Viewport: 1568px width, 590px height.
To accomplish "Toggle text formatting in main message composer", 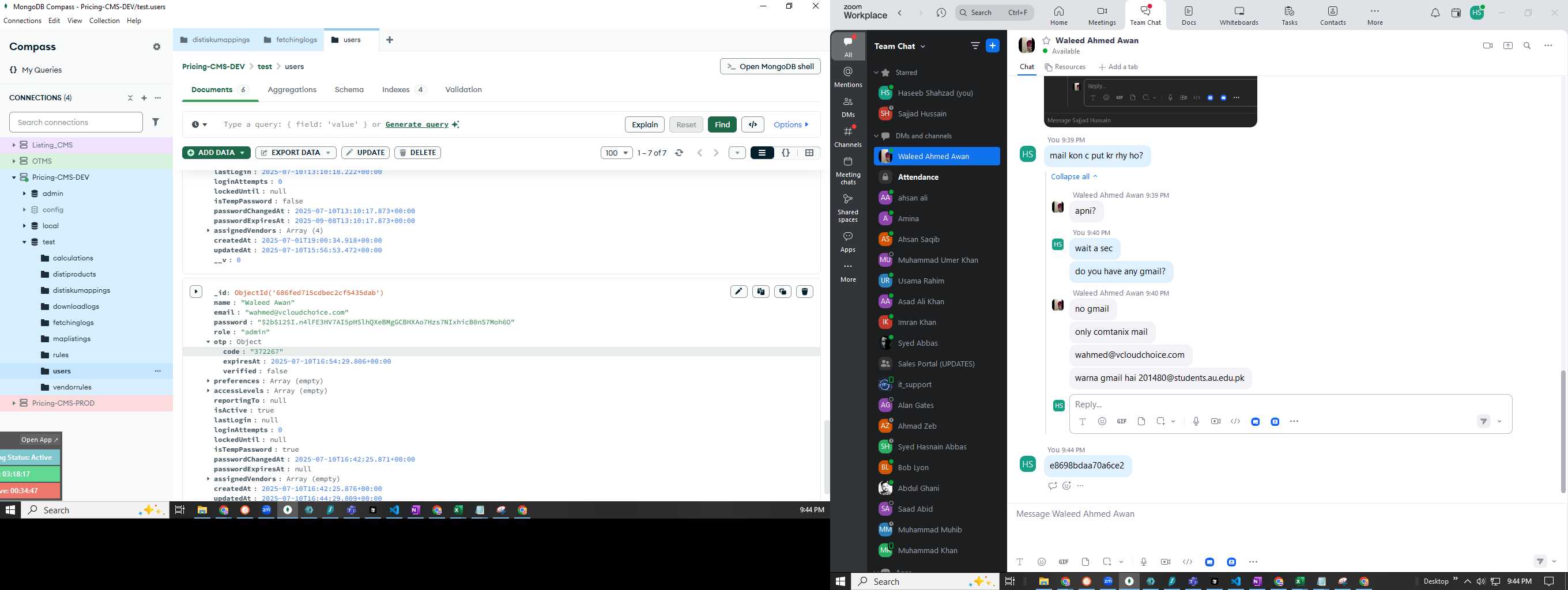I will pyautogui.click(x=1020, y=562).
